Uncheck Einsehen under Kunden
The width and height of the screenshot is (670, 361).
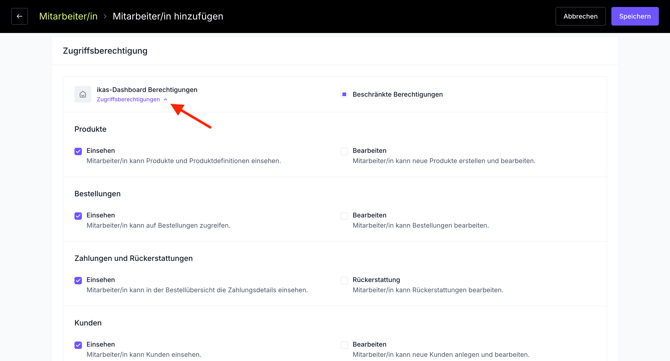click(78, 345)
